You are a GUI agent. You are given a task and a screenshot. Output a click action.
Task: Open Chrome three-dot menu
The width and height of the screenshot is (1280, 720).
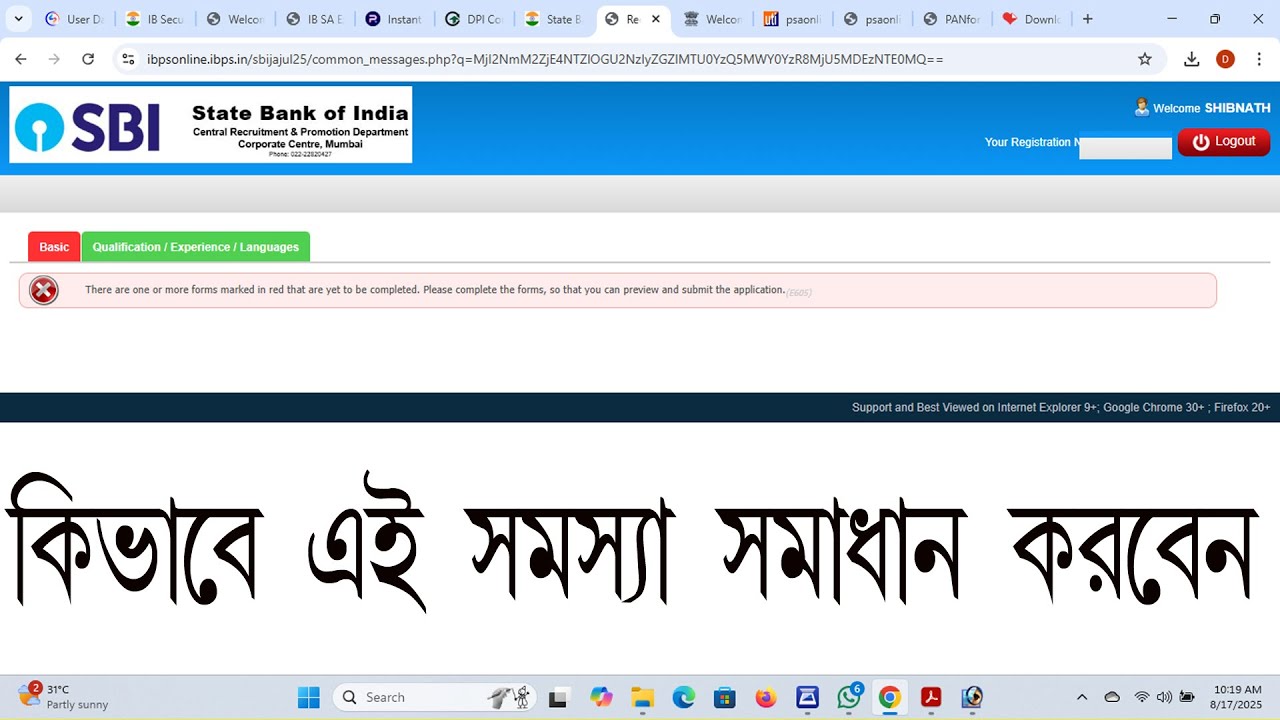tap(1259, 59)
